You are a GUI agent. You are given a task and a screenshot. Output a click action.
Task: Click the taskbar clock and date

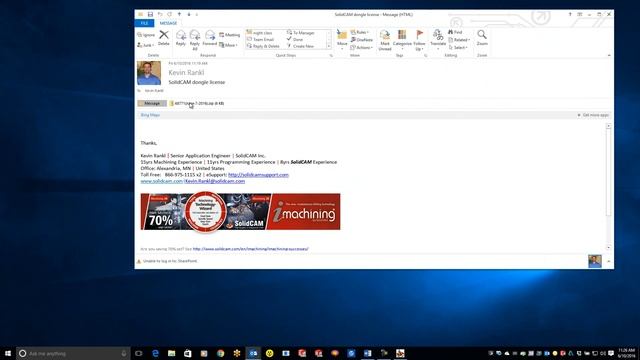tap(627, 353)
